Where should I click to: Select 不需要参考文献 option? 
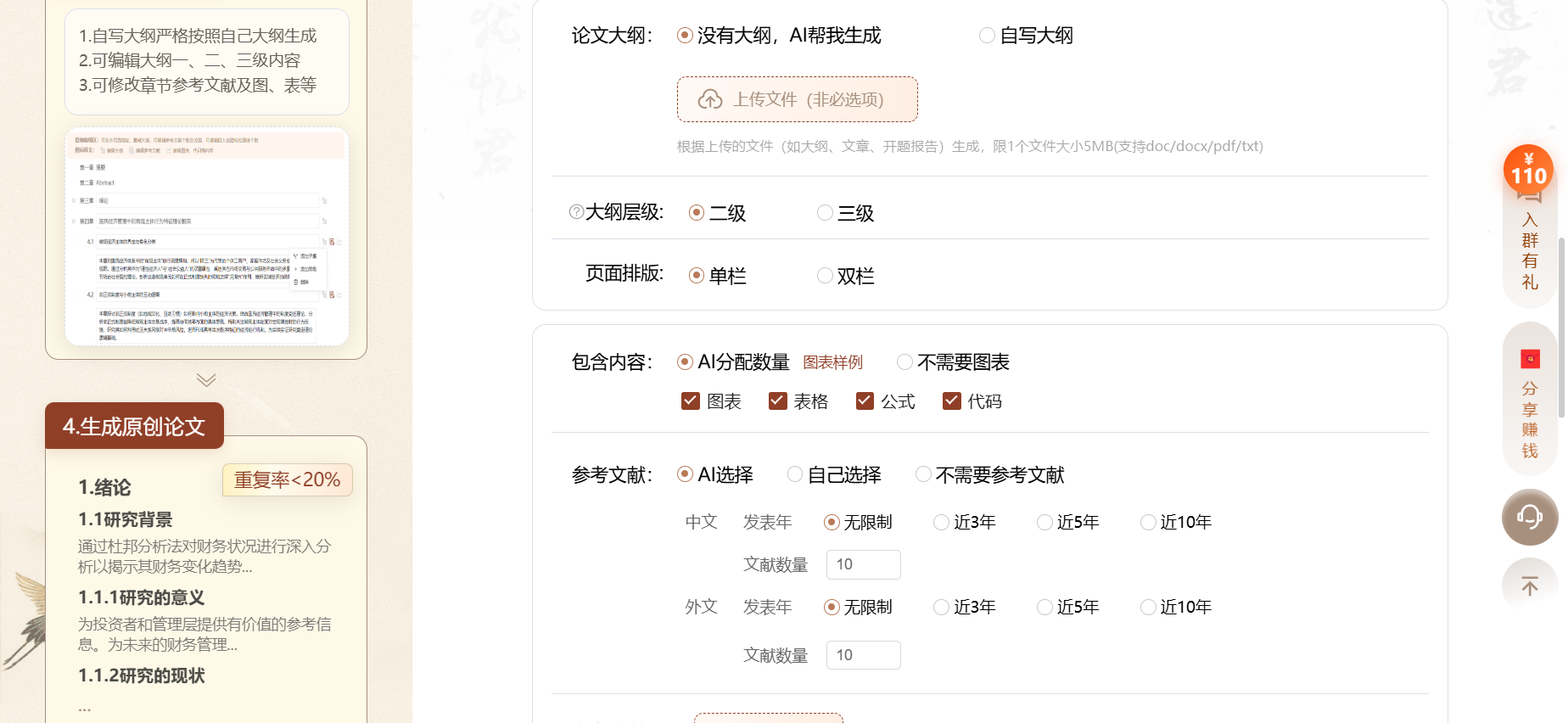pos(990,474)
